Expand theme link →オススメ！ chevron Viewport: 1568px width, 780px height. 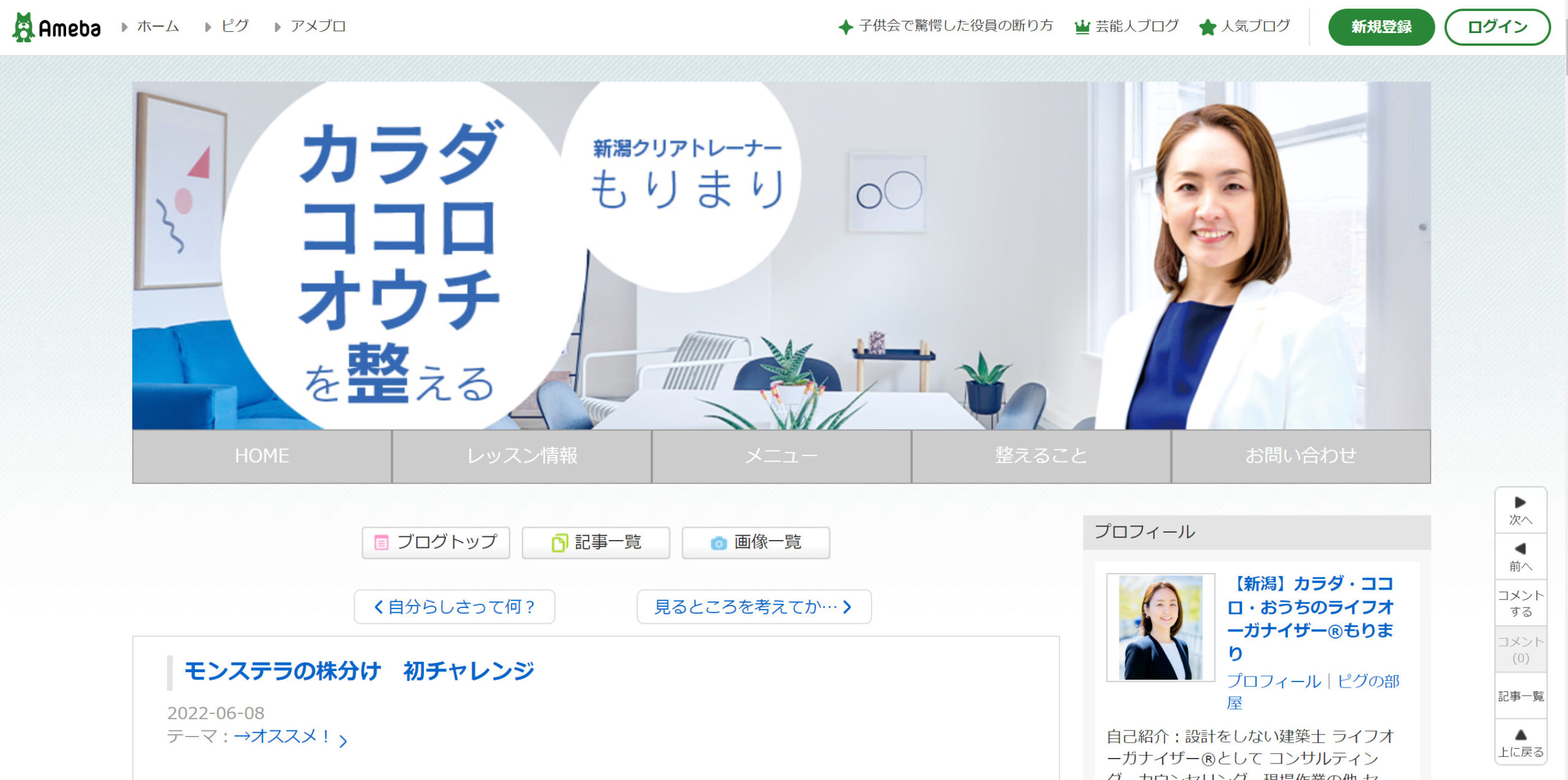[343, 741]
